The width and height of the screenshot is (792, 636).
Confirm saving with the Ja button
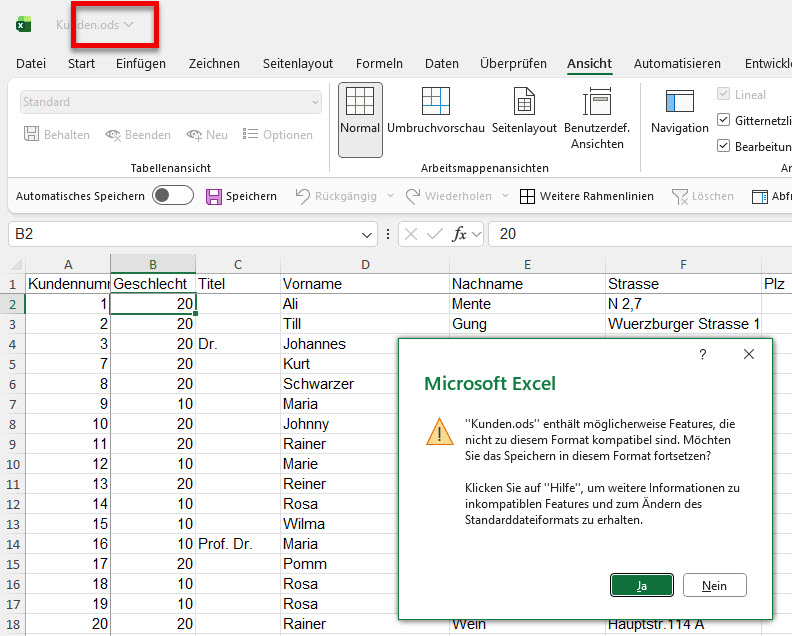click(x=641, y=585)
